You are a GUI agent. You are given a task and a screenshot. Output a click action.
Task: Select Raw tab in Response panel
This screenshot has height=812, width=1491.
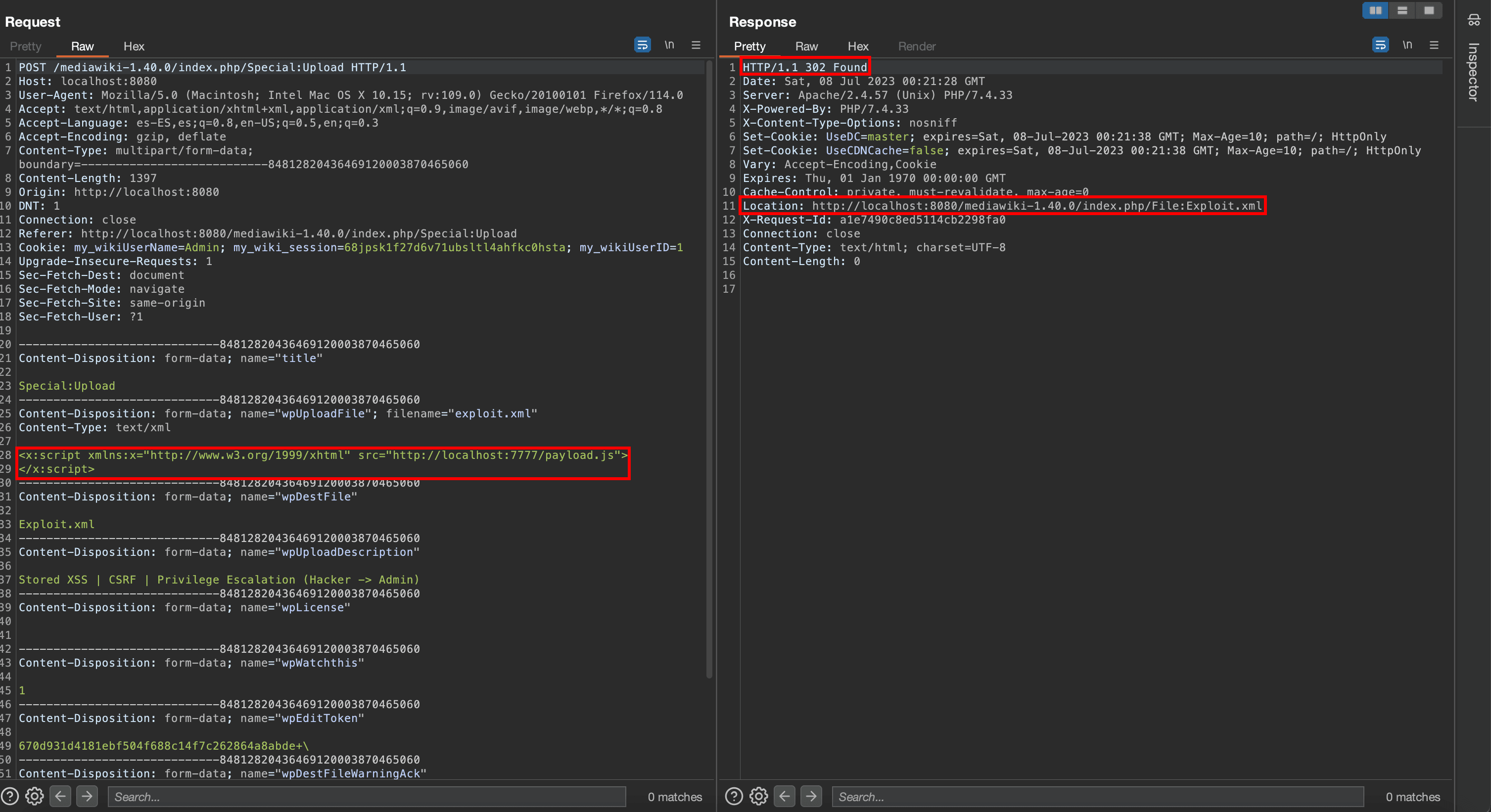click(x=806, y=46)
